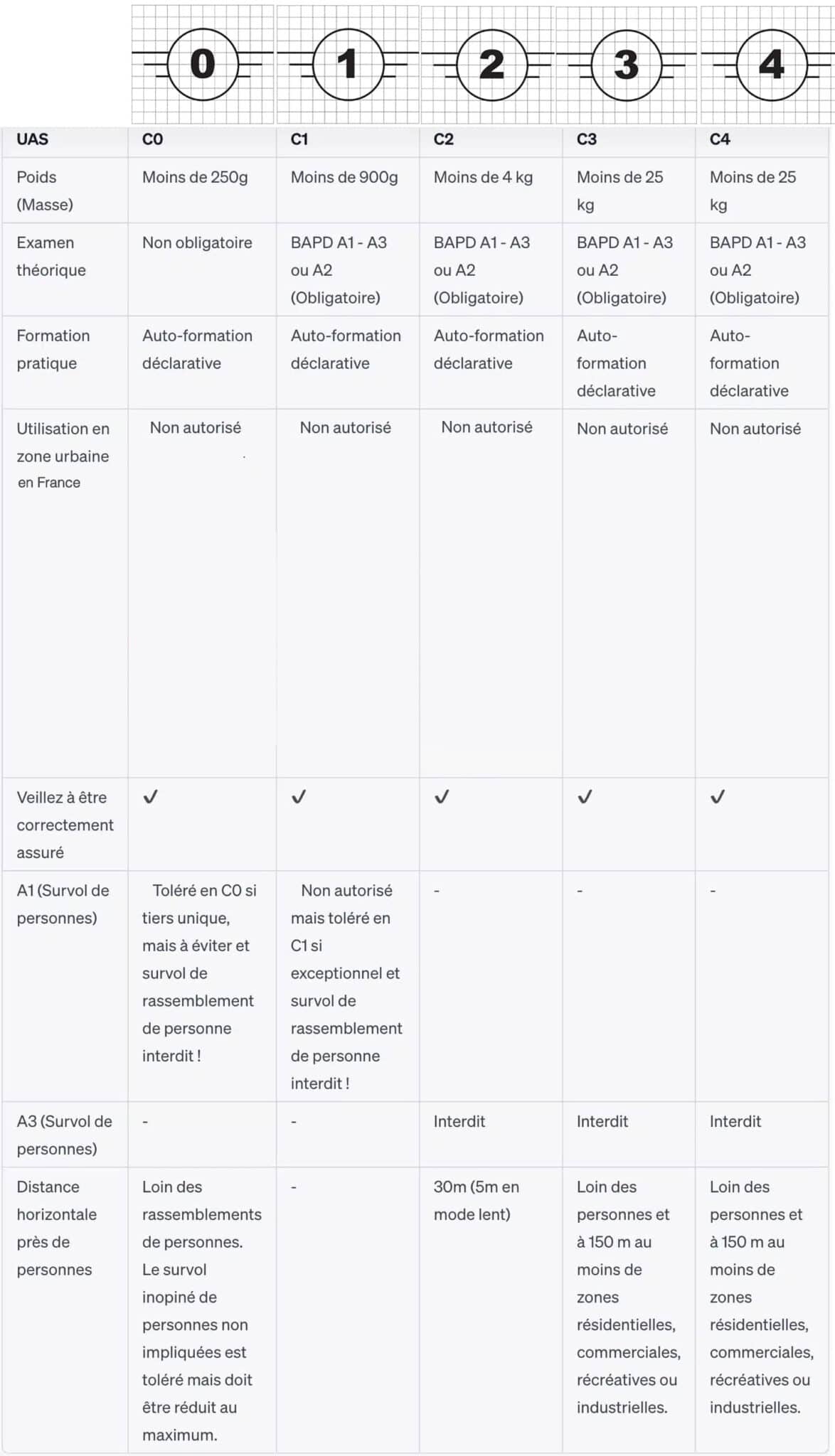Click "30m (5m en mode lent)" cell
This screenshot has width=835, height=1456.
pyautogui.click(x=476, y=1200)
